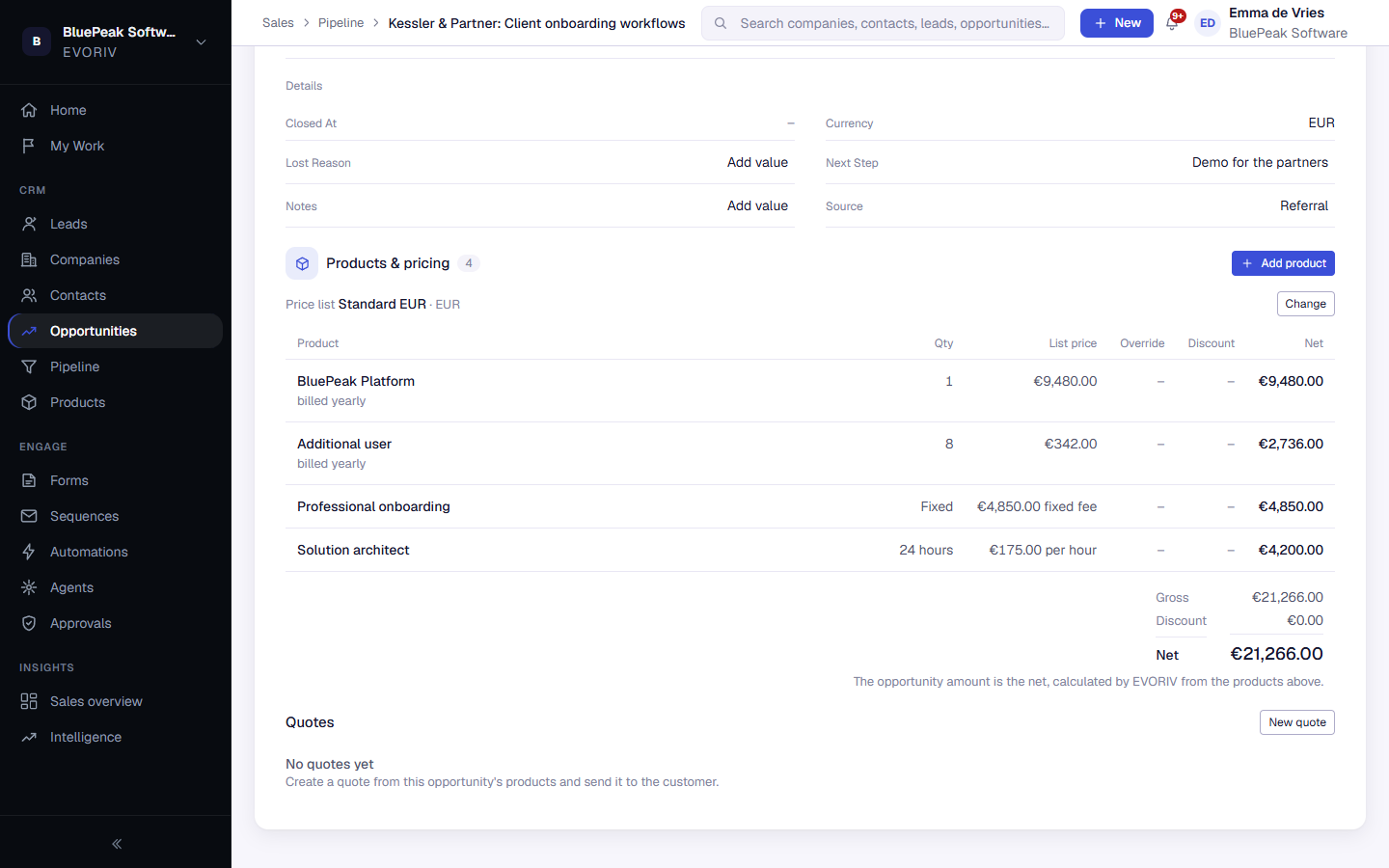Click the Approvals shield icon
Image resolution: width=1389 pixels, height=868 pixels.
pos(29,623)
